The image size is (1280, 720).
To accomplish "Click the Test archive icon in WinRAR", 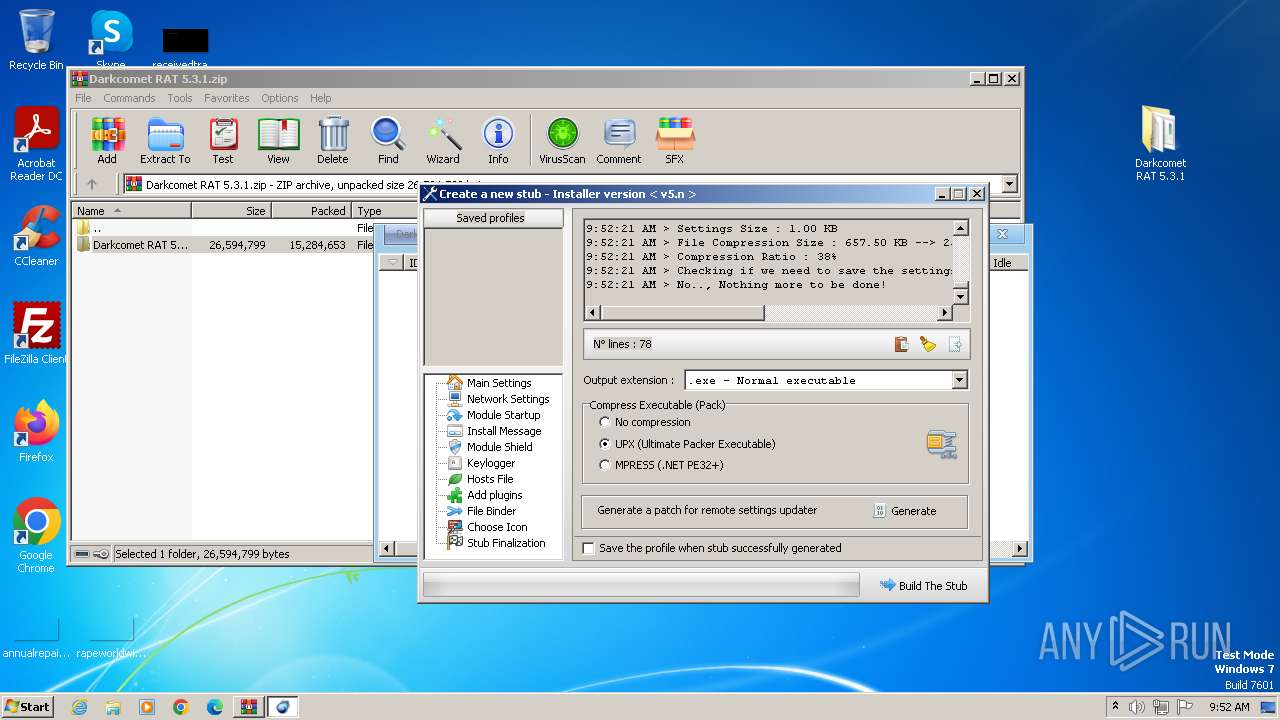I will click(223, 140).
